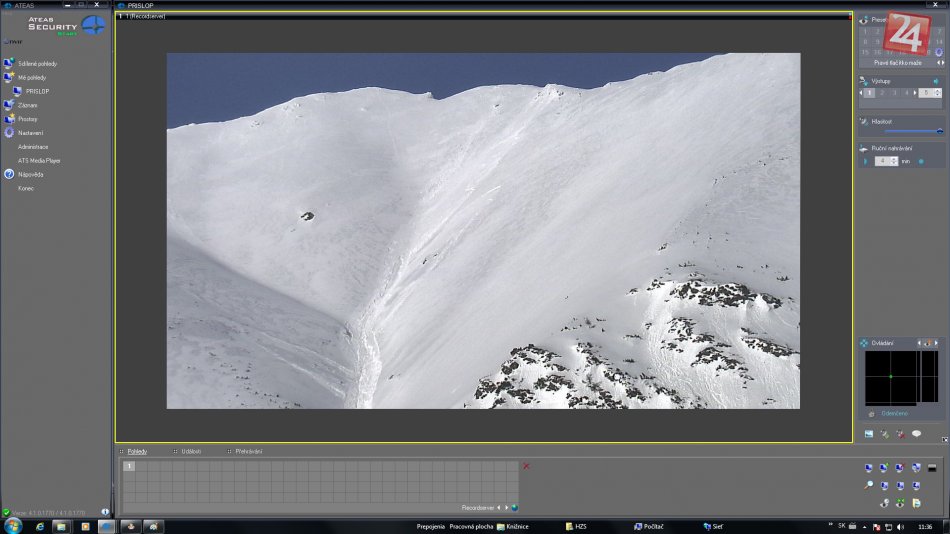Select the PRISLOP view entry
This screenshot has width=950, height=534.
38,91
